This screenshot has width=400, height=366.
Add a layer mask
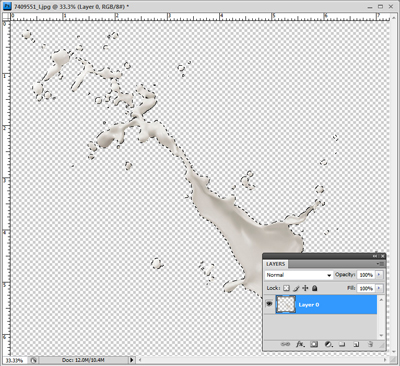click(x=314, y=344)
